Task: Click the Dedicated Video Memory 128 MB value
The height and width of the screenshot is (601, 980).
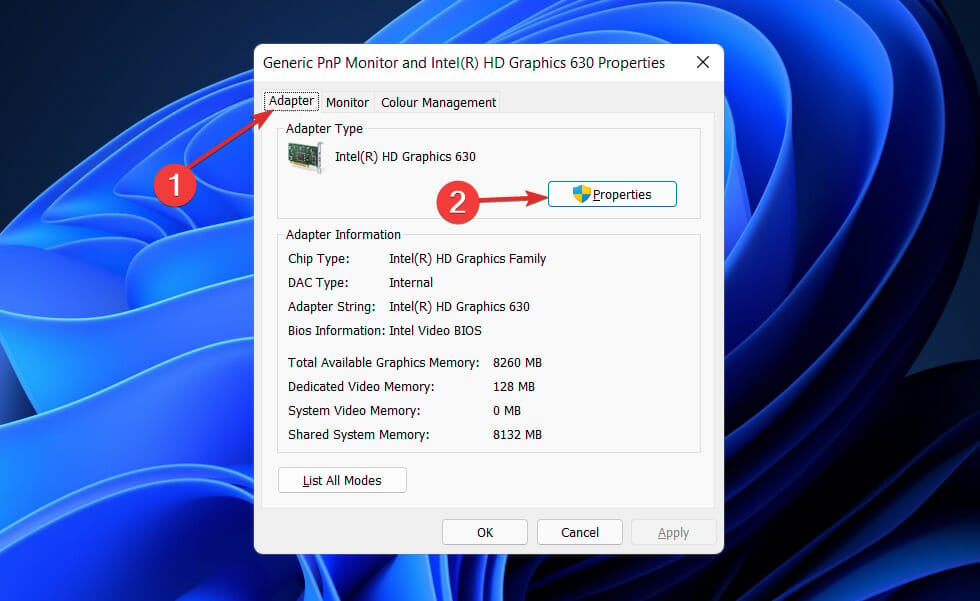Action: click(x=514, y=387)
